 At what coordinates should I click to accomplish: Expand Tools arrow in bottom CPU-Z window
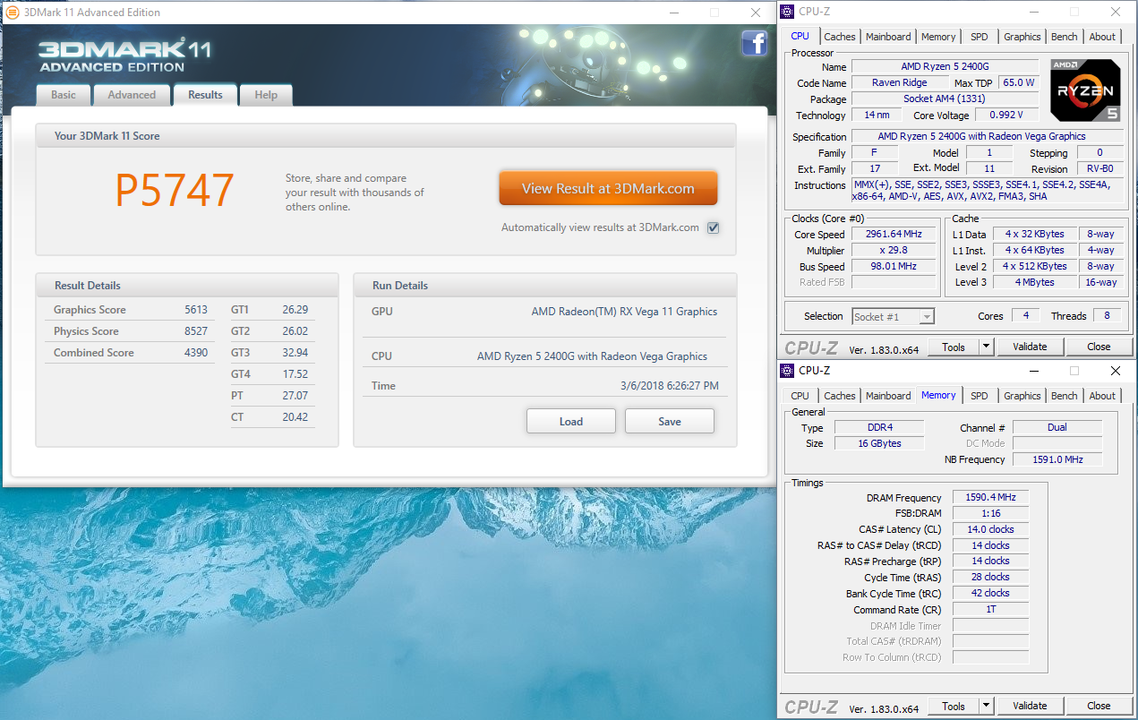coord(986,705)
